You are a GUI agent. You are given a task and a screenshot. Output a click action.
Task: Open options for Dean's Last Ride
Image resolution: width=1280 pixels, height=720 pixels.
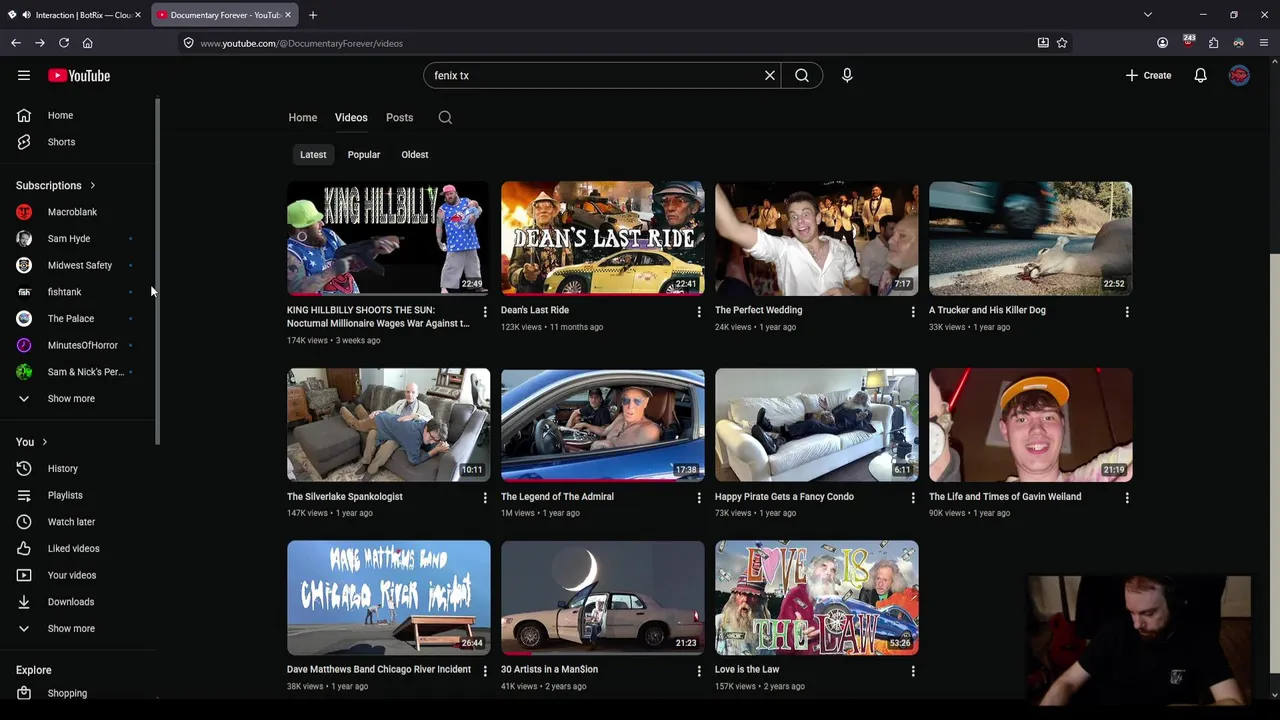(699, 312)
